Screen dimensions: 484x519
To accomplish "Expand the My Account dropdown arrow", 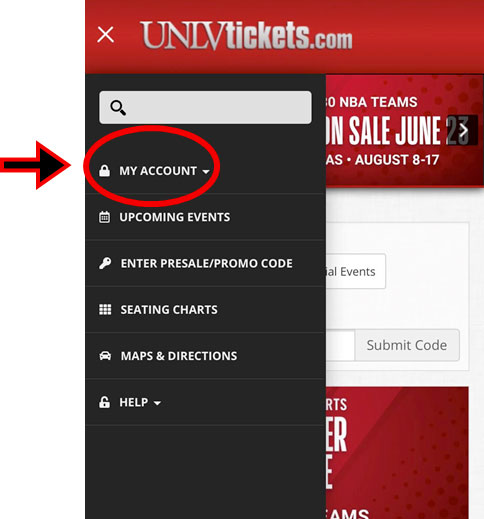I will pyautogui.click(x=206, y=171).
